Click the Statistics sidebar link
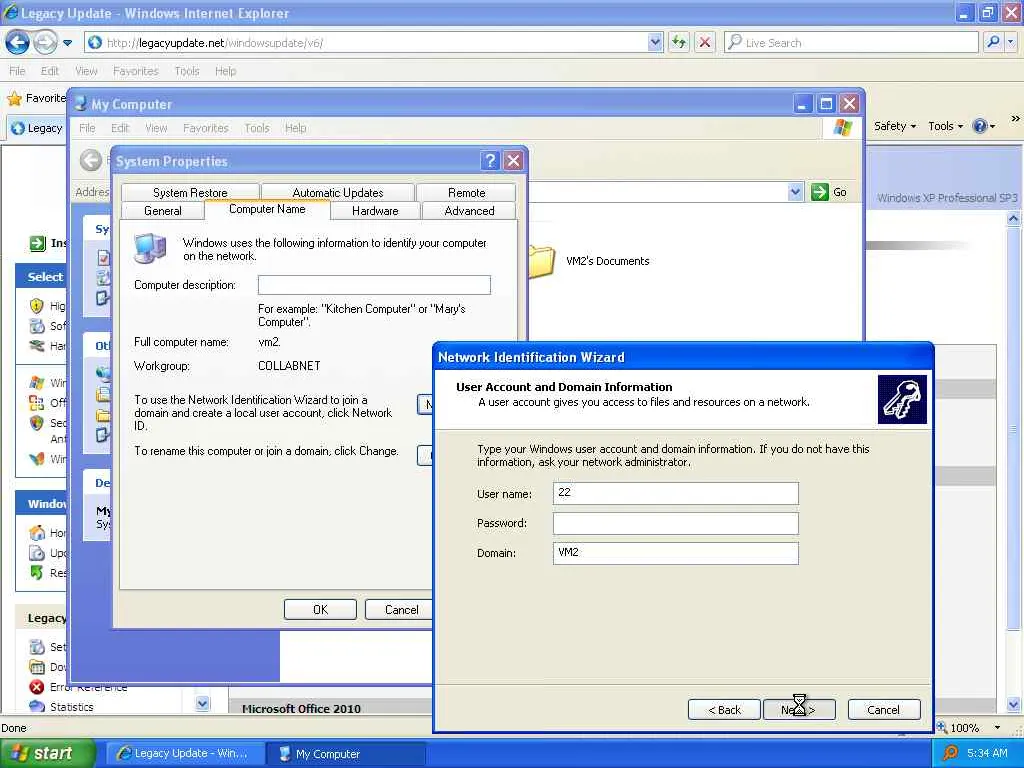The height and width of the screenshot is (768, 1024). (72, 707)
